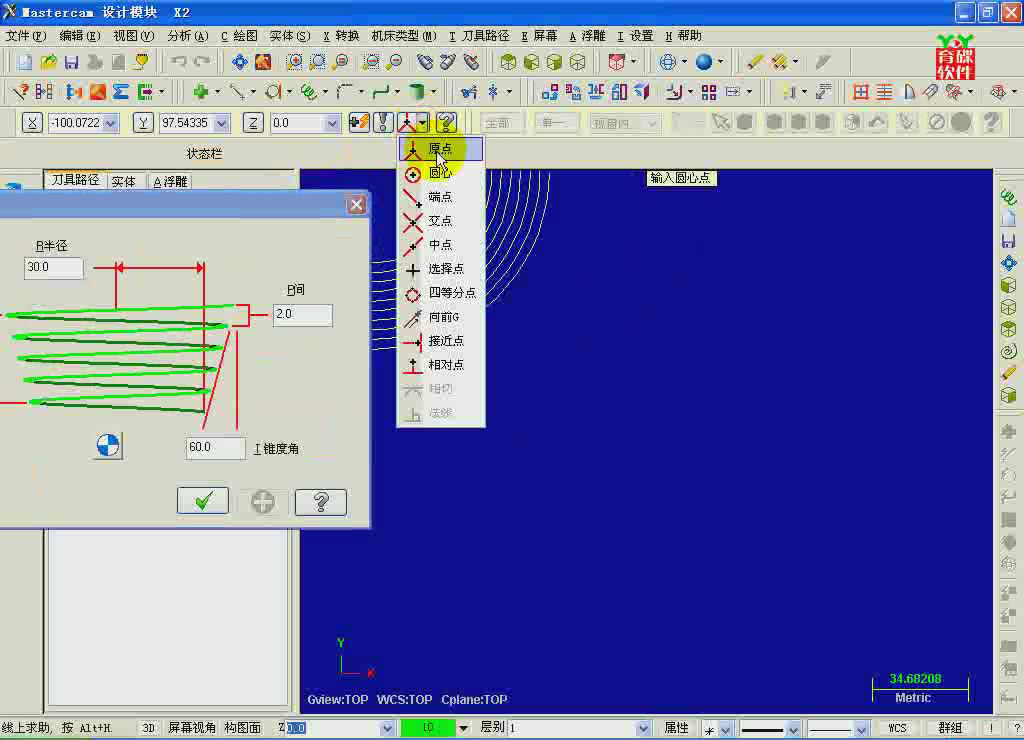Click the red cube view icon
1024x740 pixels.
coord(616,62)
